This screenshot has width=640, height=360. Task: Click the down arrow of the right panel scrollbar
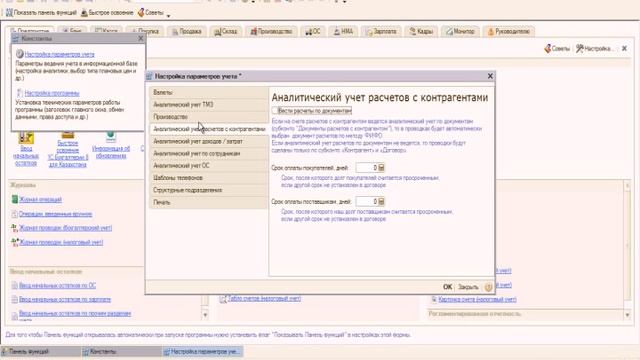(627, 315)
